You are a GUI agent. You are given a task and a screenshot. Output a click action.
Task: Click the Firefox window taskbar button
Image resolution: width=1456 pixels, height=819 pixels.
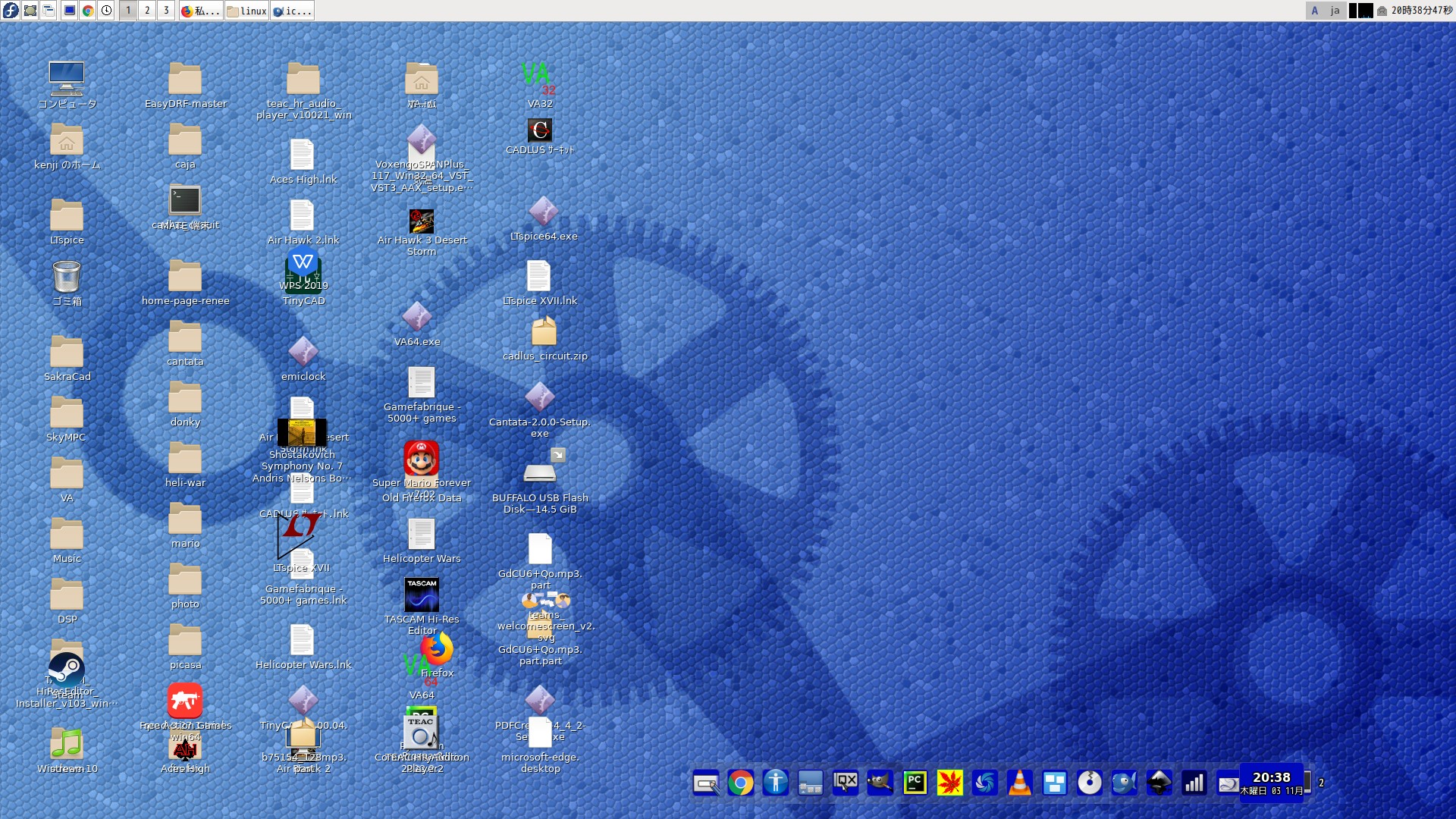tap(201, 11)
